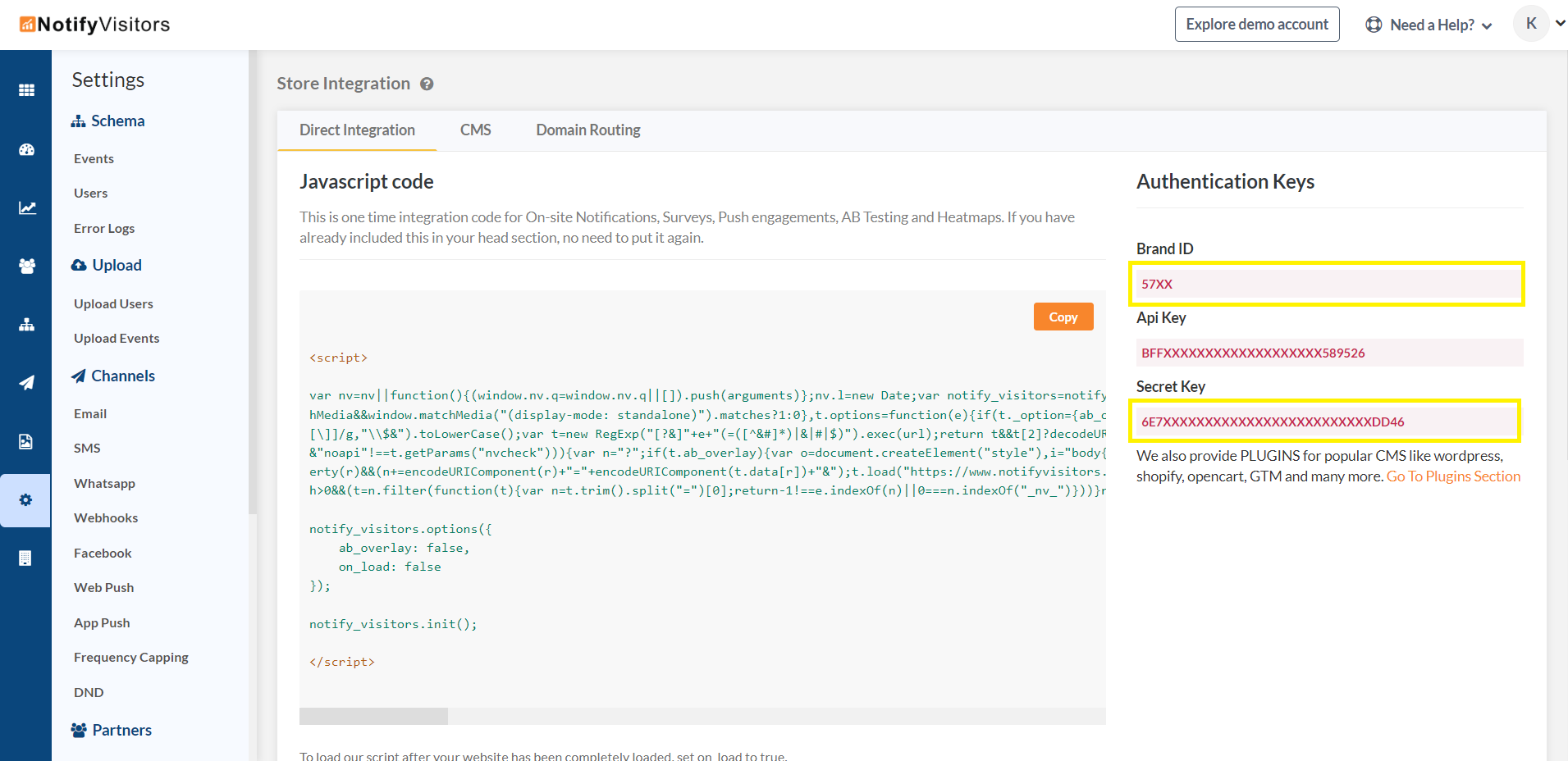
Task: Click the Api Key field
Action: point(1330,353)
